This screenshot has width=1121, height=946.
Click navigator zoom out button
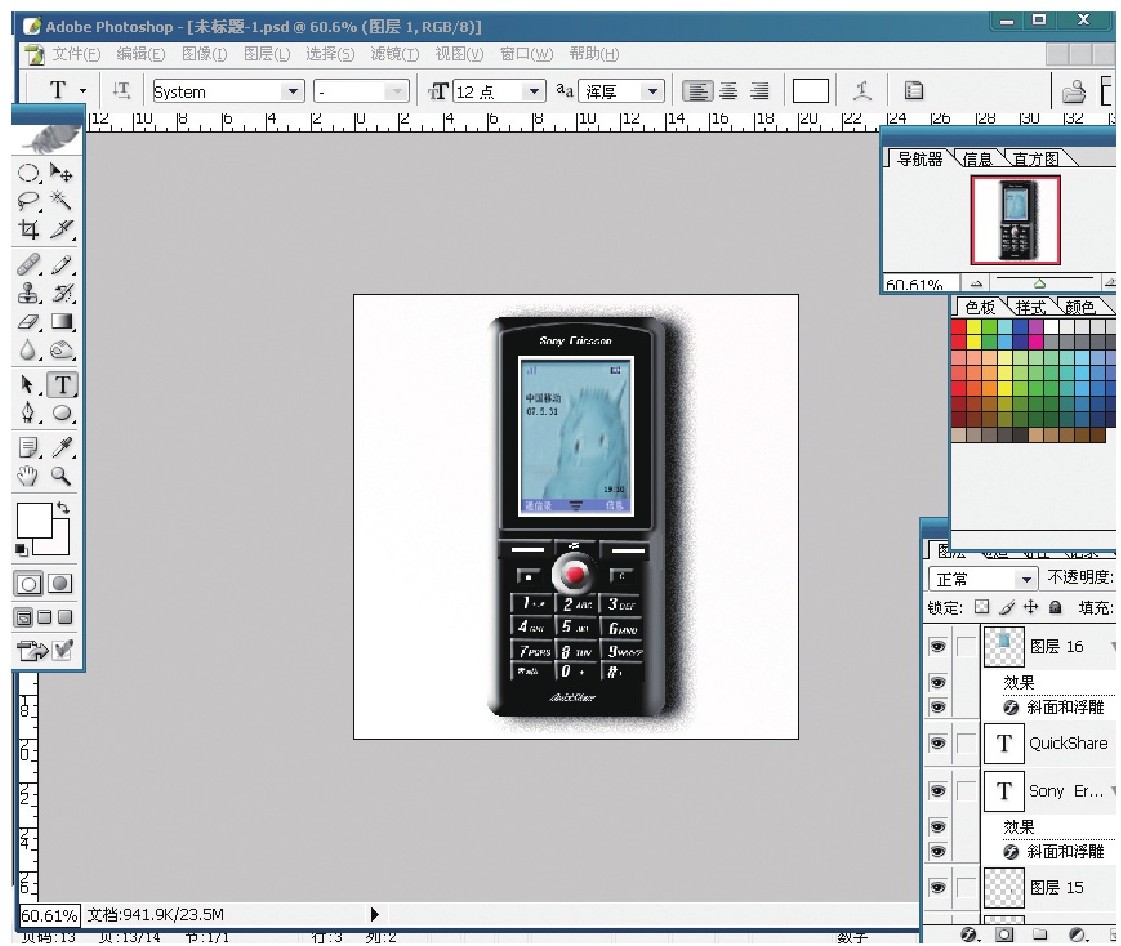tap(976, 284)
